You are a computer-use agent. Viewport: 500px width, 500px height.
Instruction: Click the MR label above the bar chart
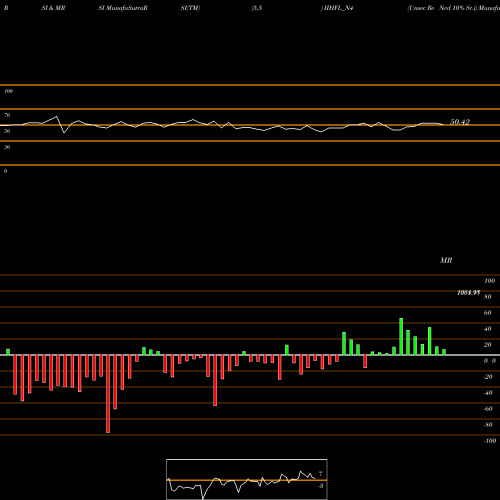(446, 260)
